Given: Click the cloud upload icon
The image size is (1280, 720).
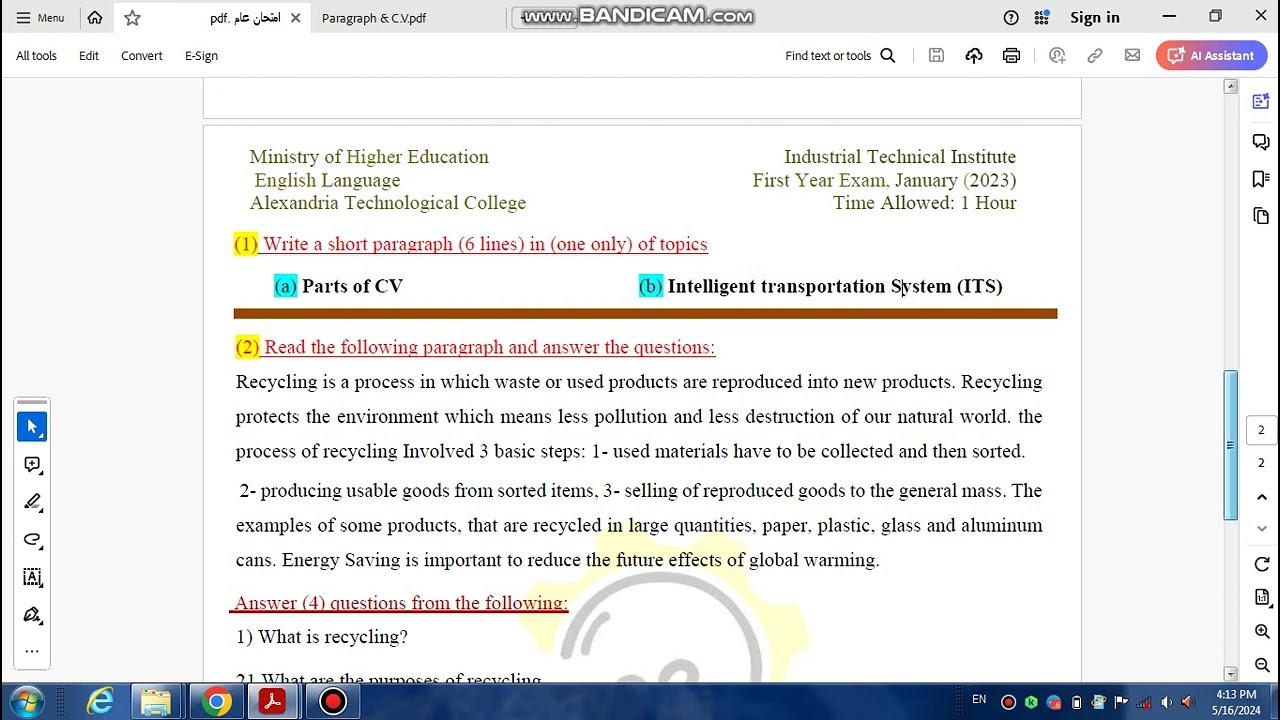Looking at the screenshot, I should 974,56.
